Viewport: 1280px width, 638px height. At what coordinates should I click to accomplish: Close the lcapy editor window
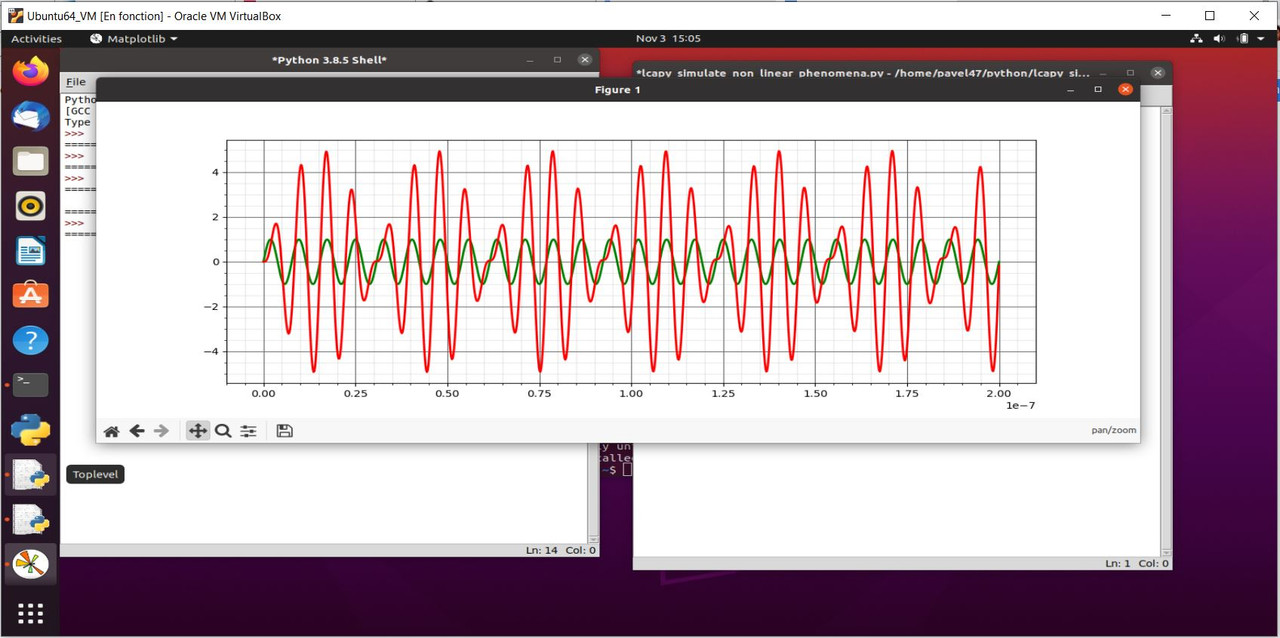pos(1157,73)
